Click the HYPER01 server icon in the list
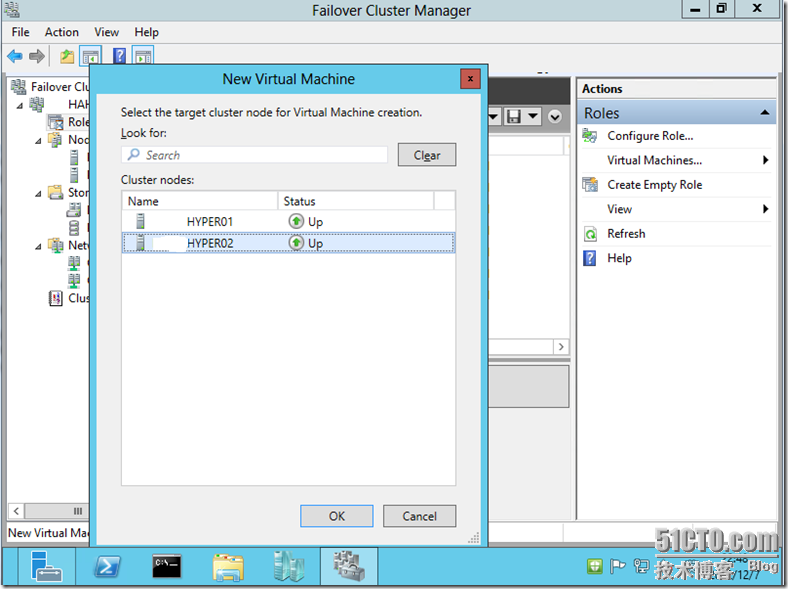The image size is (788, 589). point(141,221)
